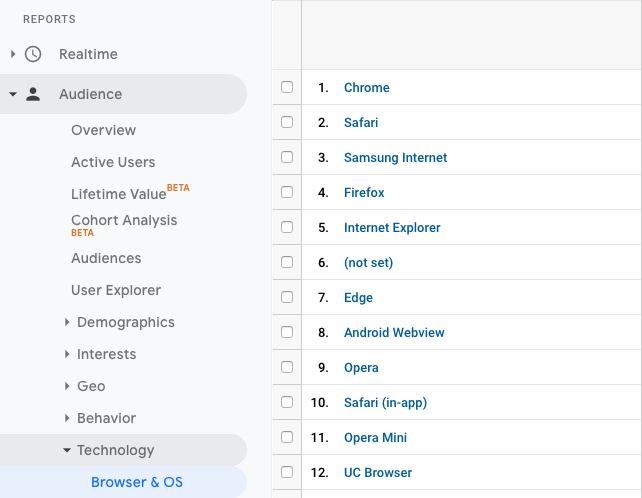Open the Audience Overview report

point(103,130)
